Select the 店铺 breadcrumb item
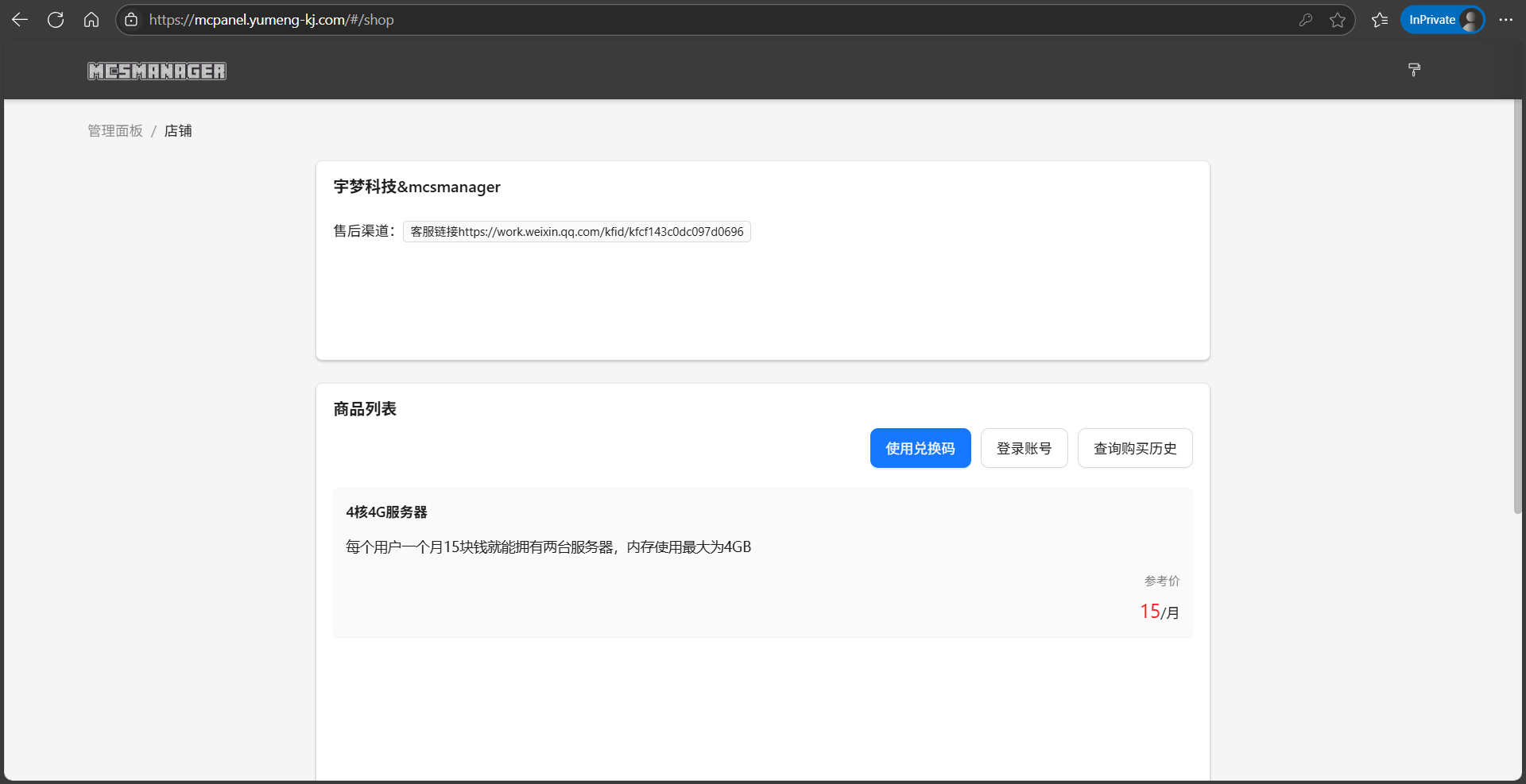This screenshot has width=1526, height=784. [x=178, y=131]
